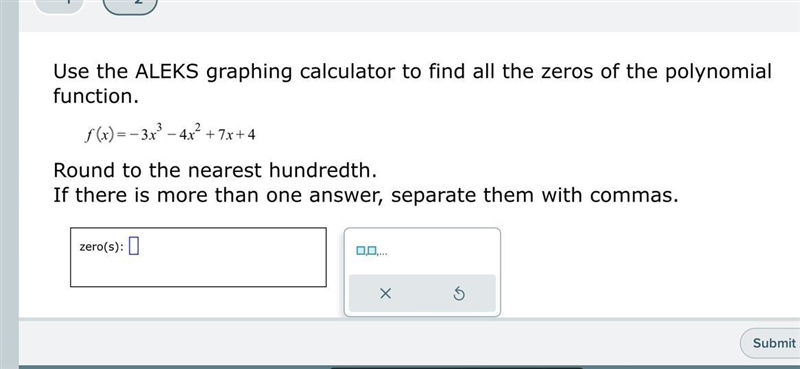
Task: Click empty space below zero(s) in answer box
Action: pyautogui.click(x=198, y=272)
